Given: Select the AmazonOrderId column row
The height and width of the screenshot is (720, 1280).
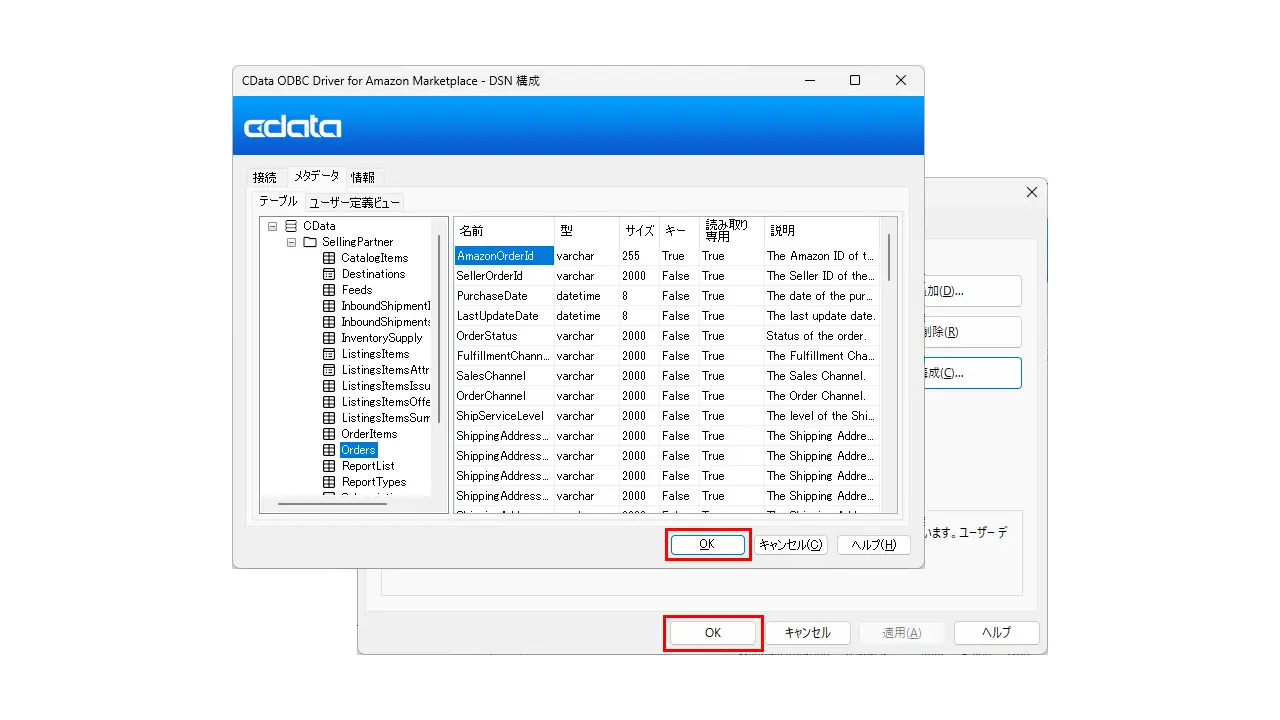Looking at the screenshot, I should 667,256.
